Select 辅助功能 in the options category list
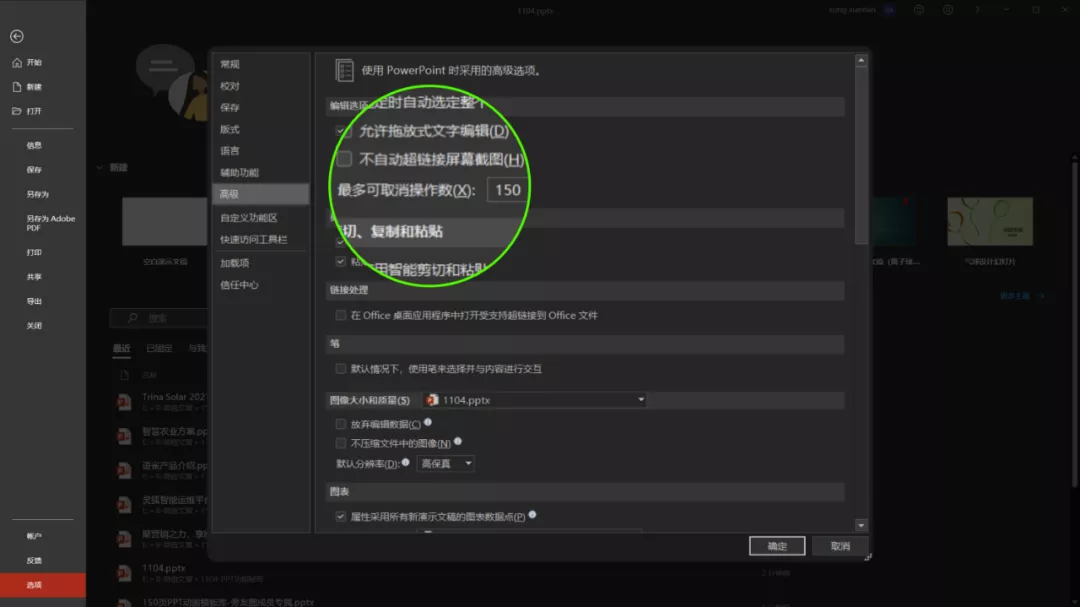The width and height of the screenshot is (1080, 607). (x=260, y=173)
